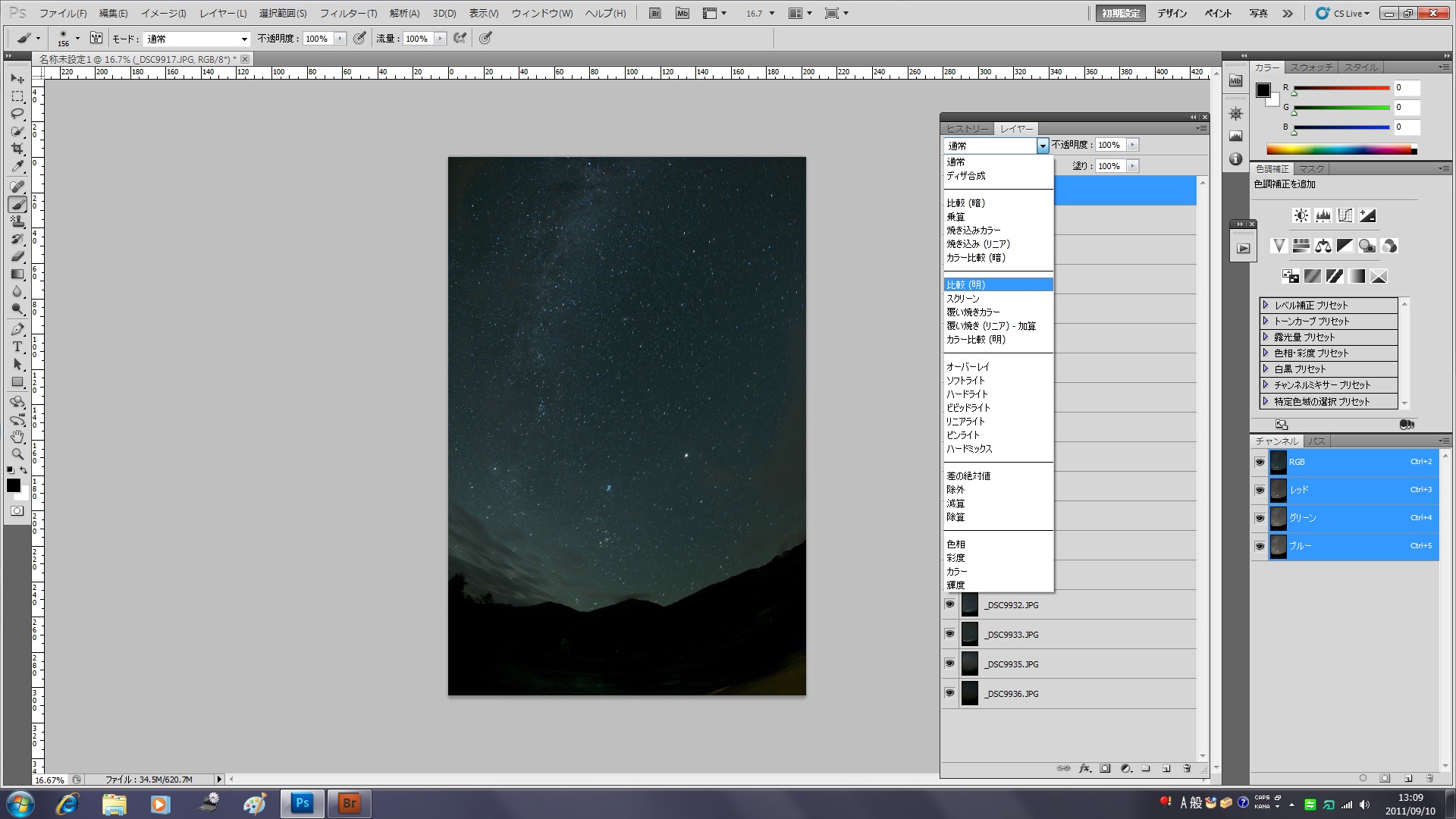Click the デザイン workspace button

pos(1172,14)
